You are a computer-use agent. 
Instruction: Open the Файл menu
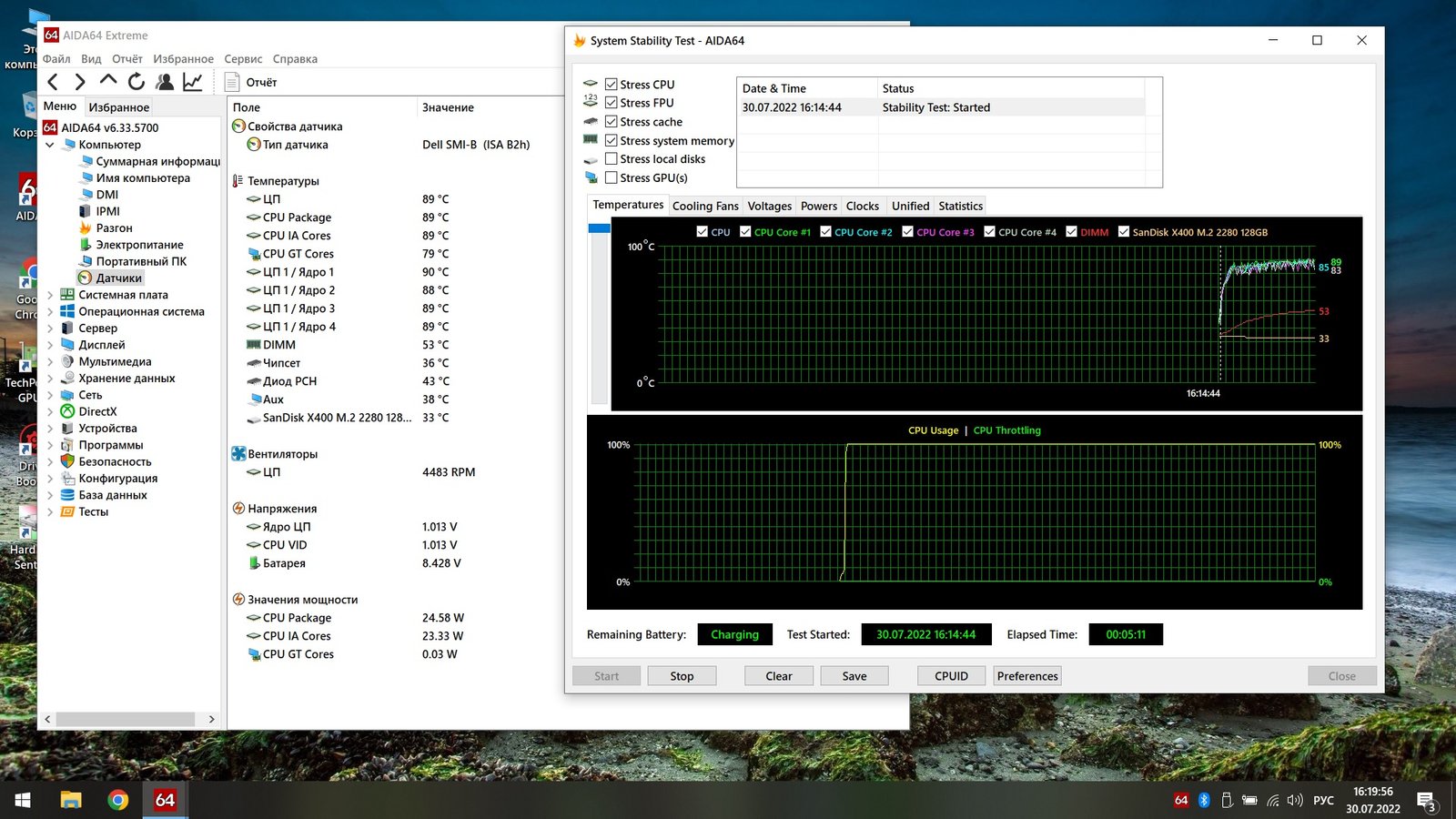click(x=56, y=59)
